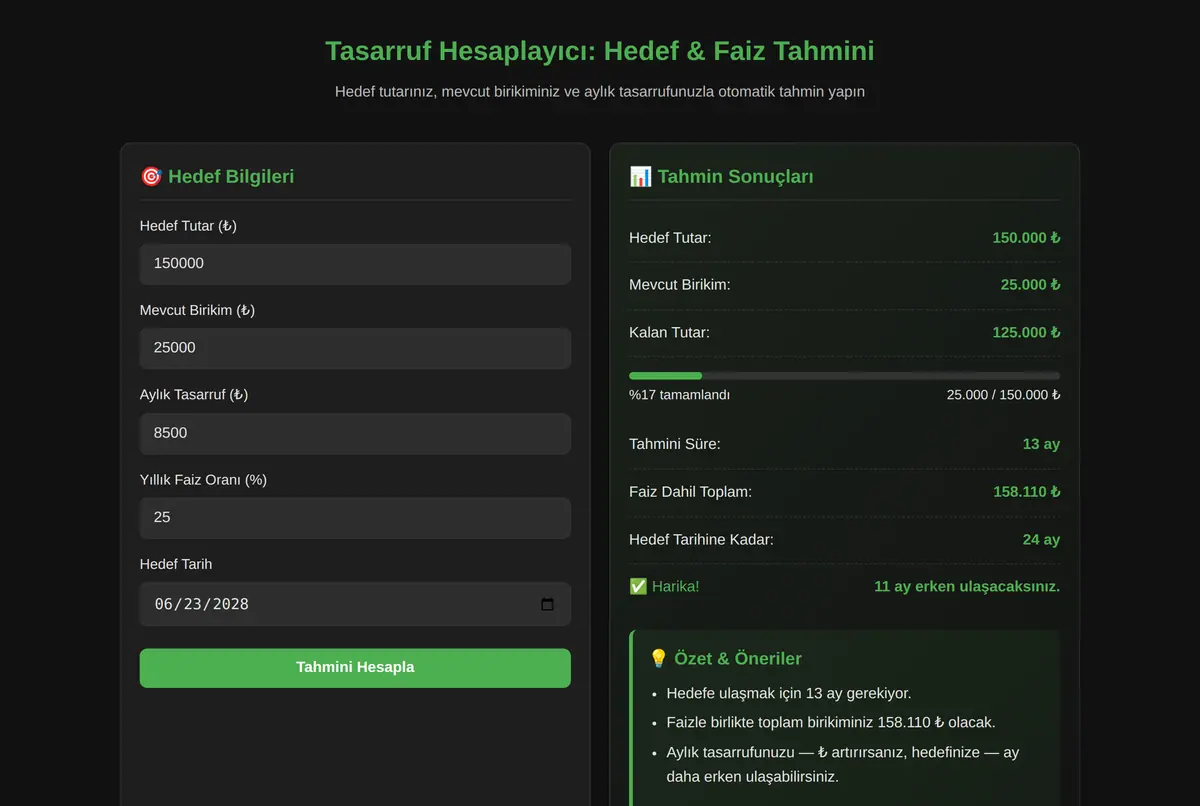This screenshot has width=1200, height=806.
Task: Click the bullet Hedefe ulaşmak için 13 ay gerekiyor
Action: coord(788,694)
